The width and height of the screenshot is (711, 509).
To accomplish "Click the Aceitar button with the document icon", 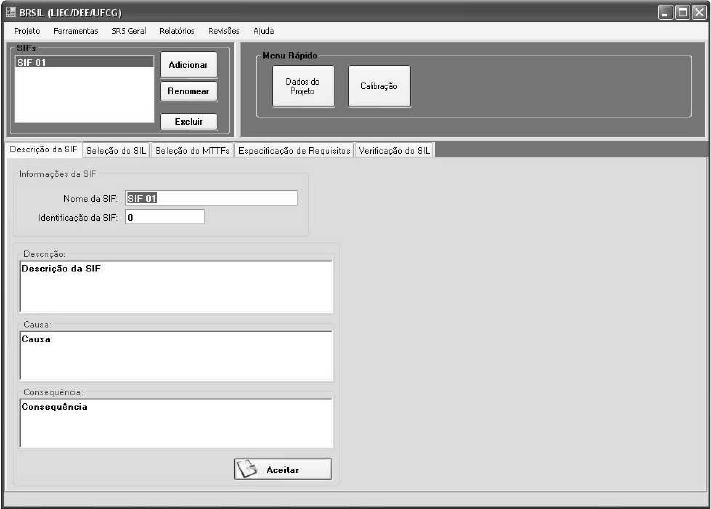I will [x=282, y=469].
